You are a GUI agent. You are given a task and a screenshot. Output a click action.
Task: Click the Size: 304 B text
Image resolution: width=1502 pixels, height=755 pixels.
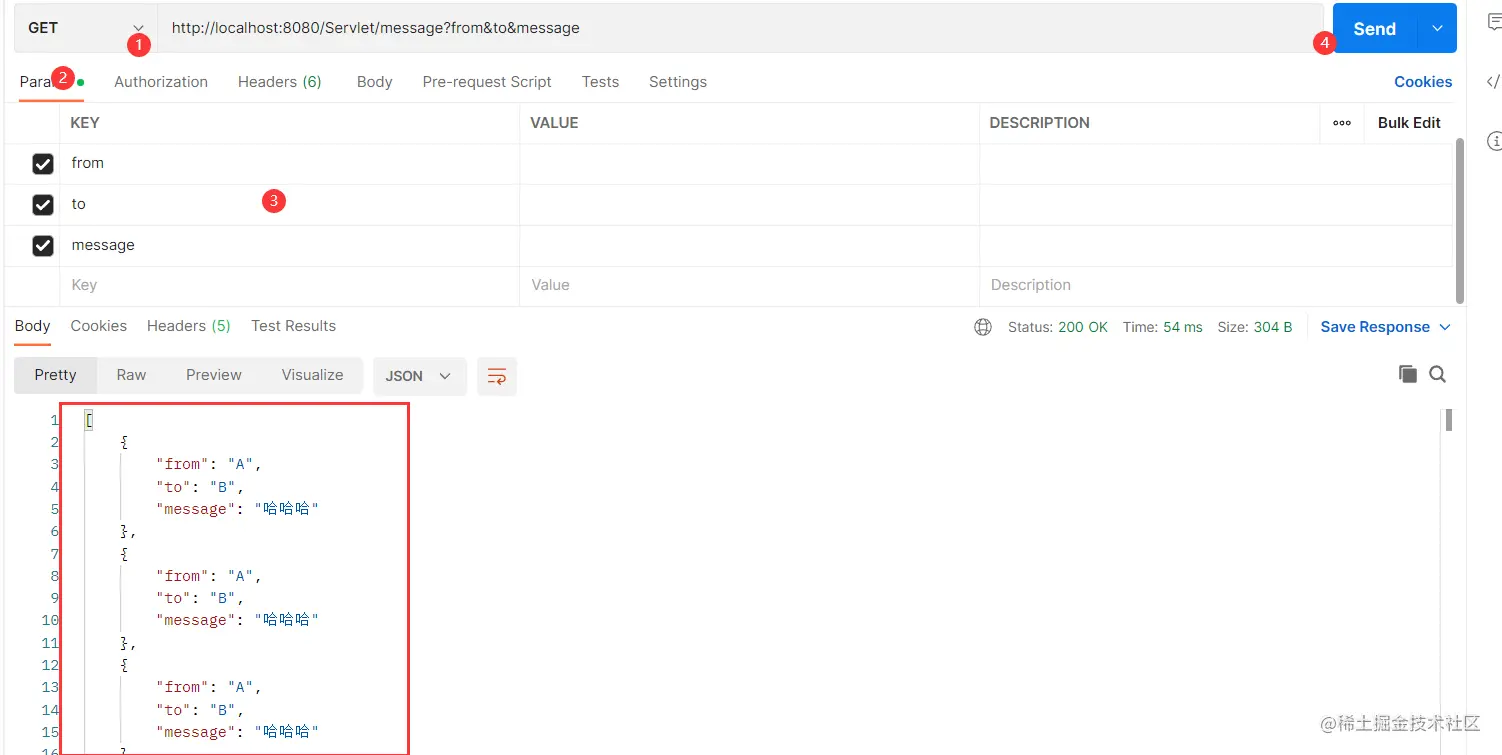pos(1255,327)
